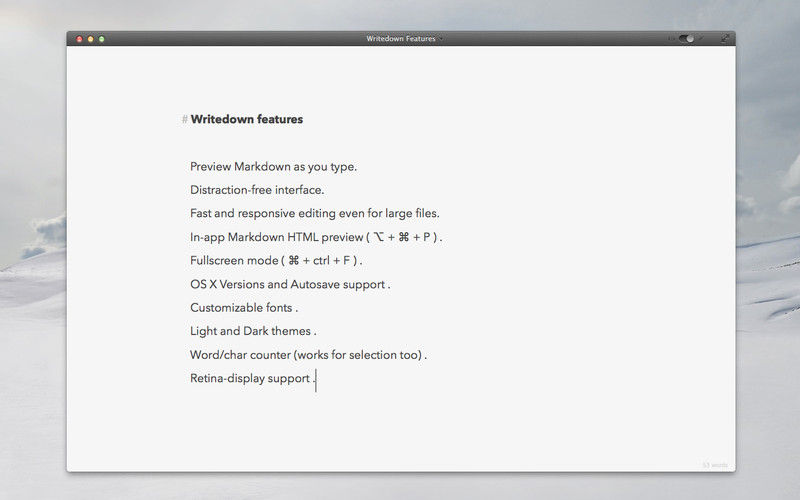Click the 'Retina-display support' line
This screenshot has height=500, width=800.
[x=253, y=379]
